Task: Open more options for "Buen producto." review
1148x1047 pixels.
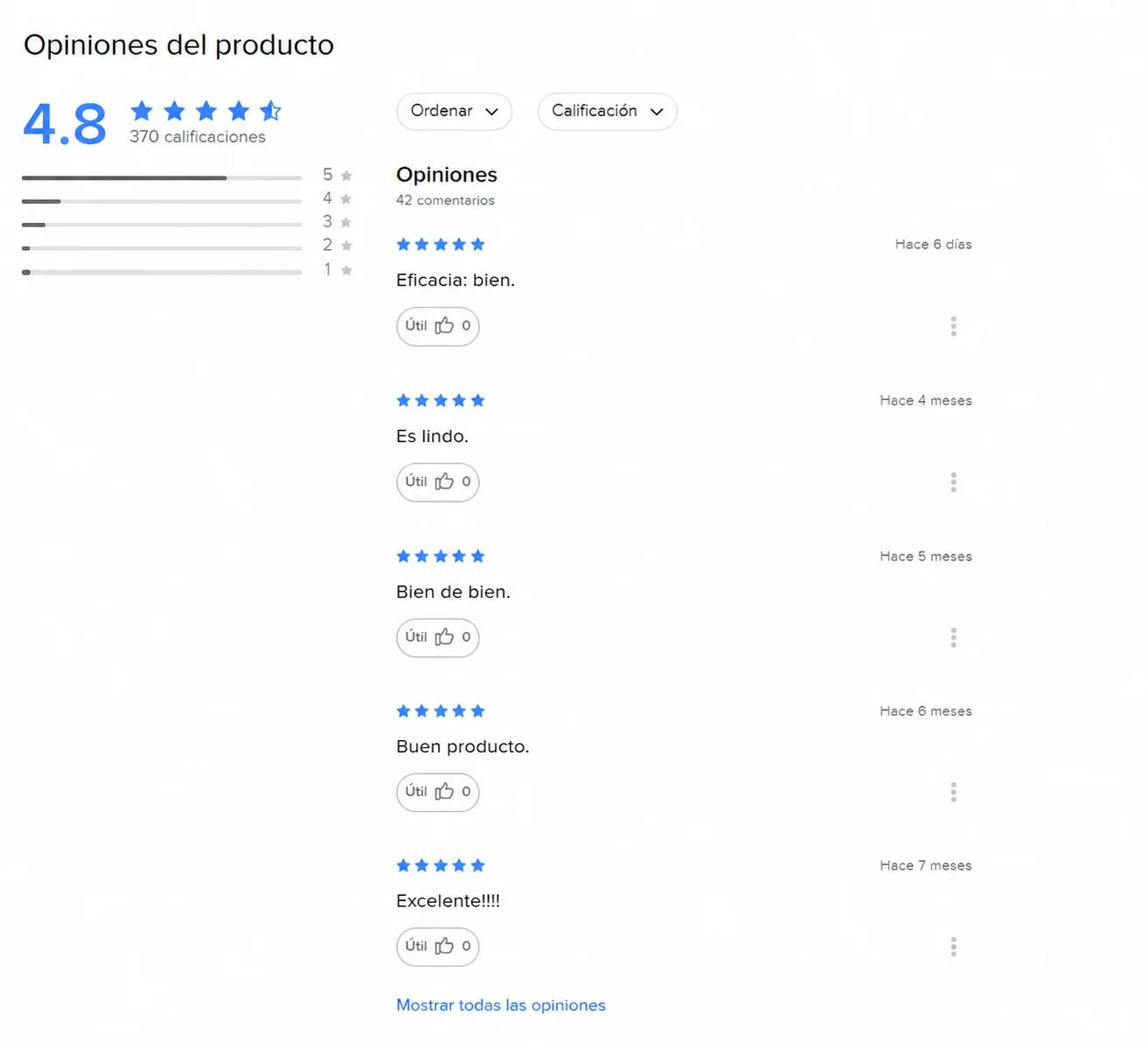Action: 953,792
